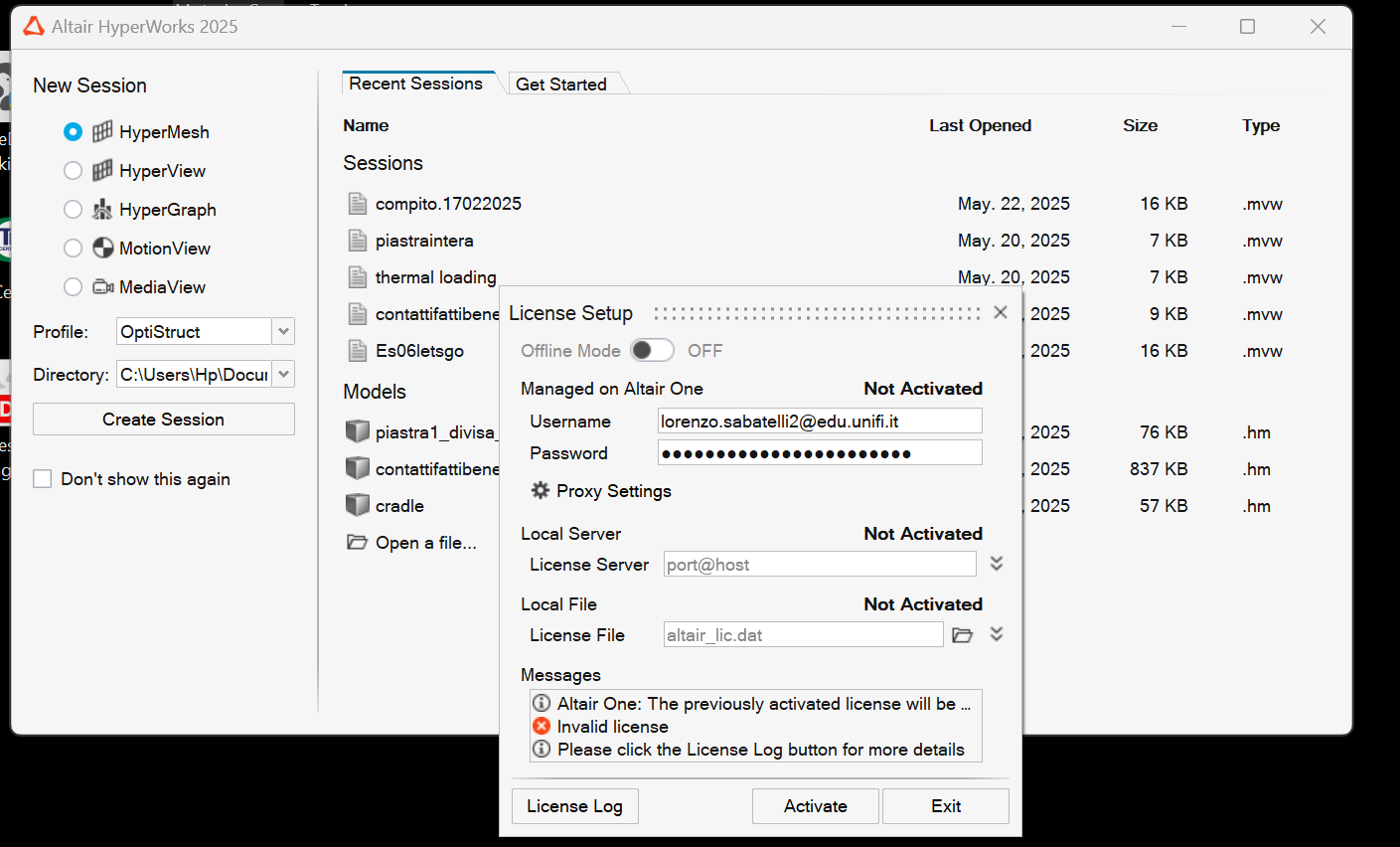Maximize the Altair HyperWorks 2025 window

[1248, 27]
